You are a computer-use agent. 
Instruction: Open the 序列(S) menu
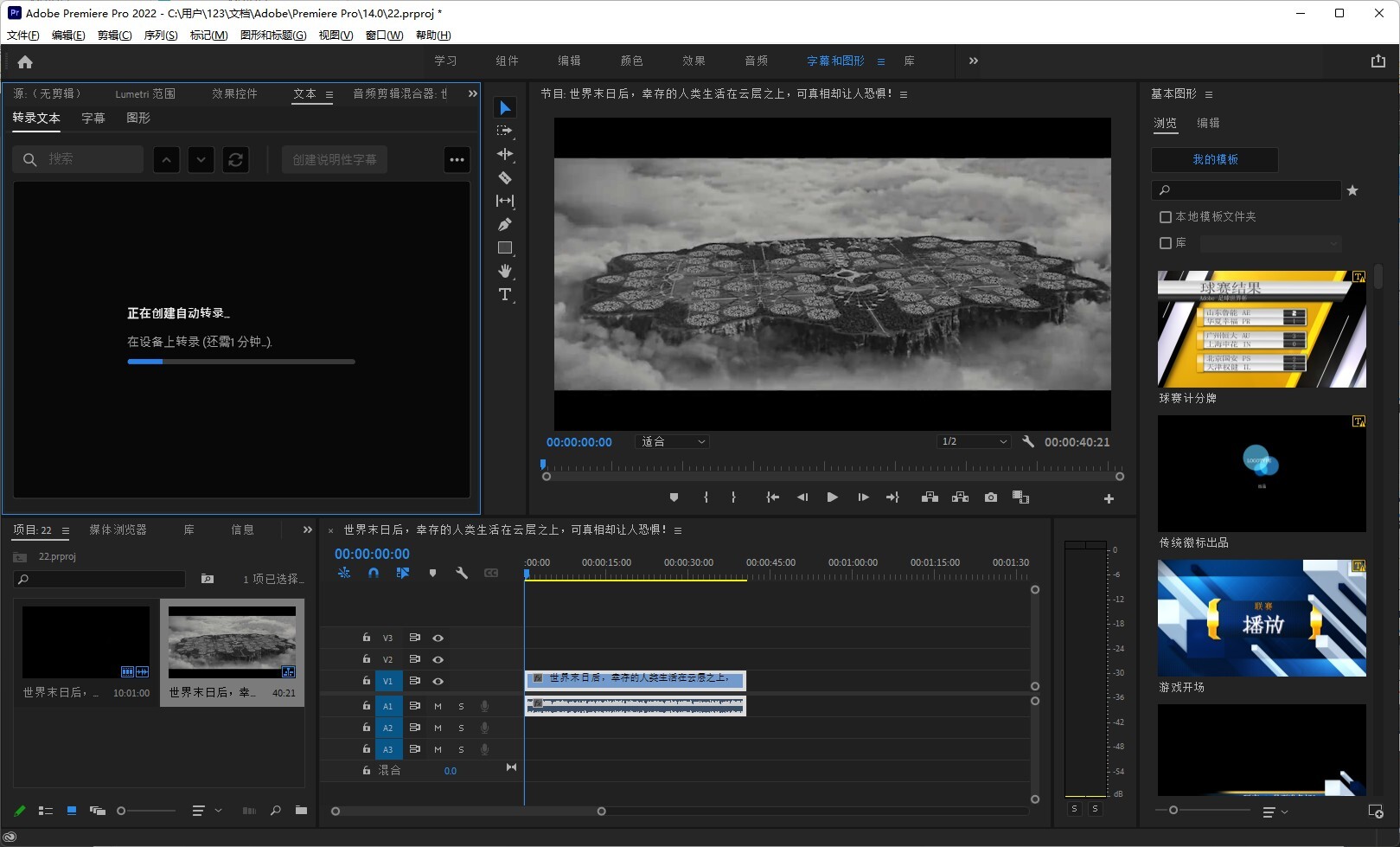click(x=160, y=35)
